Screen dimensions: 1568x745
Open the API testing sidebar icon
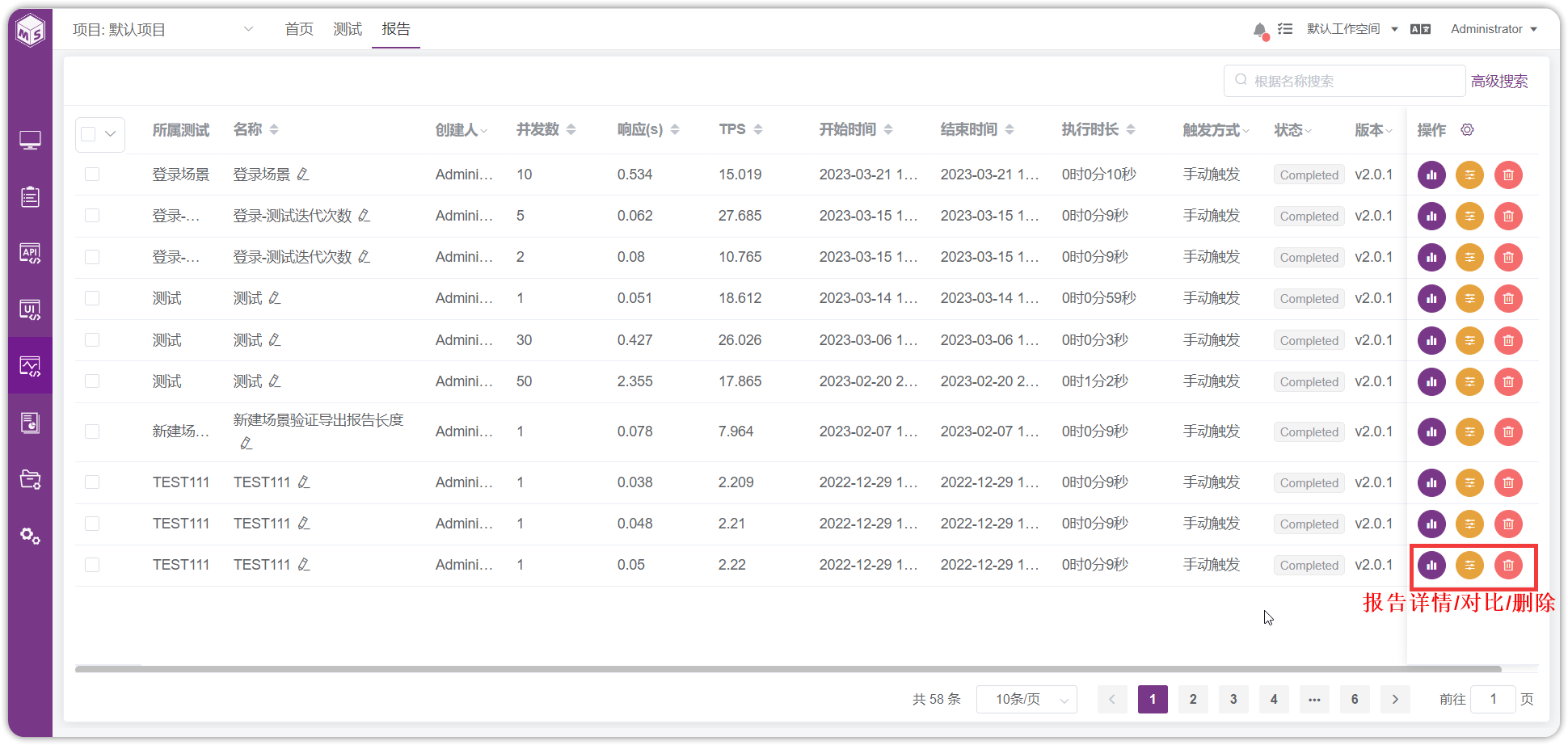pyautogui.click(x=30, y=254)
